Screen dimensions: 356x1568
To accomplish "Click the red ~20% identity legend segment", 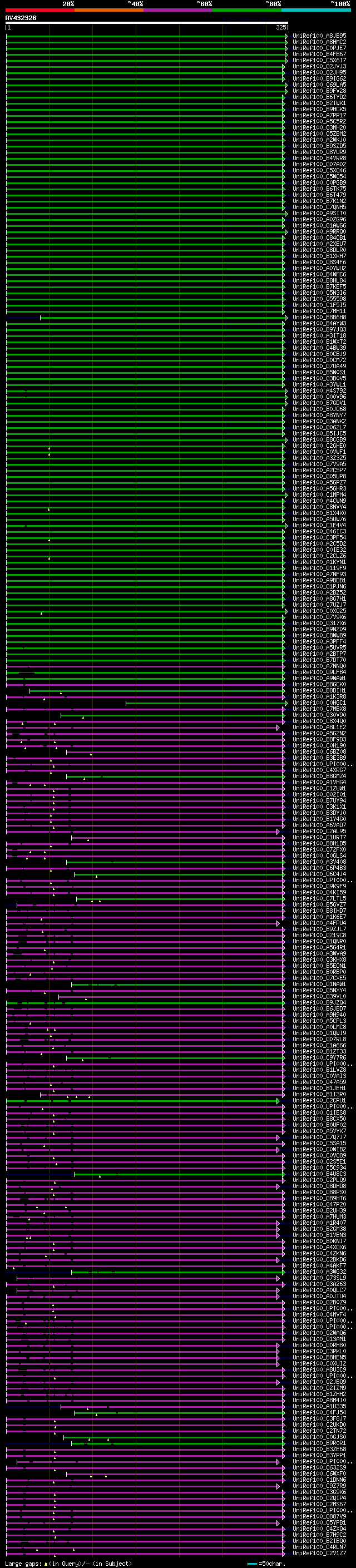I will [40, 10].
